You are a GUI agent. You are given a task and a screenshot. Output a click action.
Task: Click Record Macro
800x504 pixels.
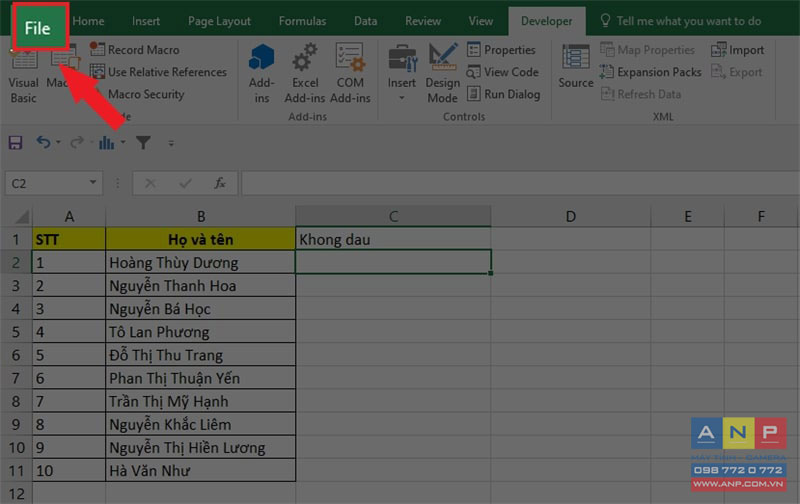point(135,49)
